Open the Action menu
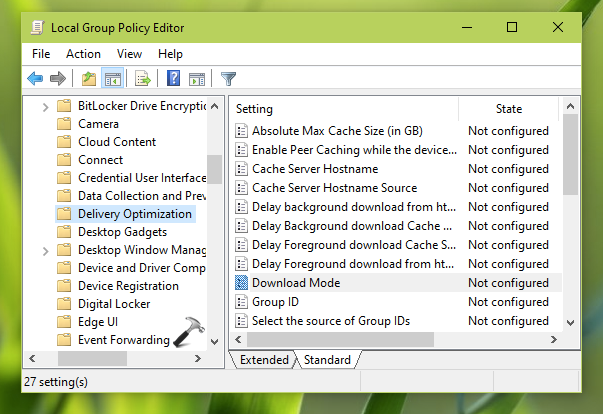Viewport: 603px width, 414px height. click(x=83, y=53)
